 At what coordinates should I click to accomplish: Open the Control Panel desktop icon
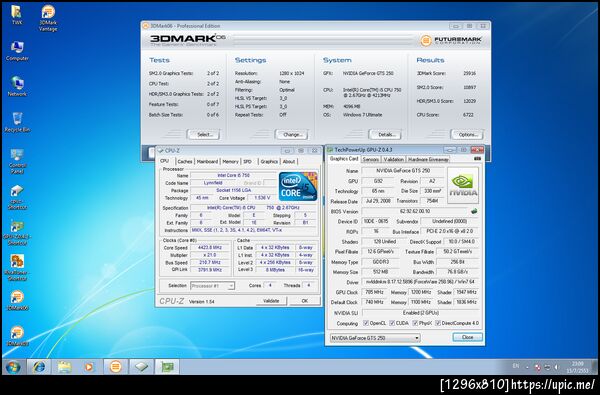point(17,160)
